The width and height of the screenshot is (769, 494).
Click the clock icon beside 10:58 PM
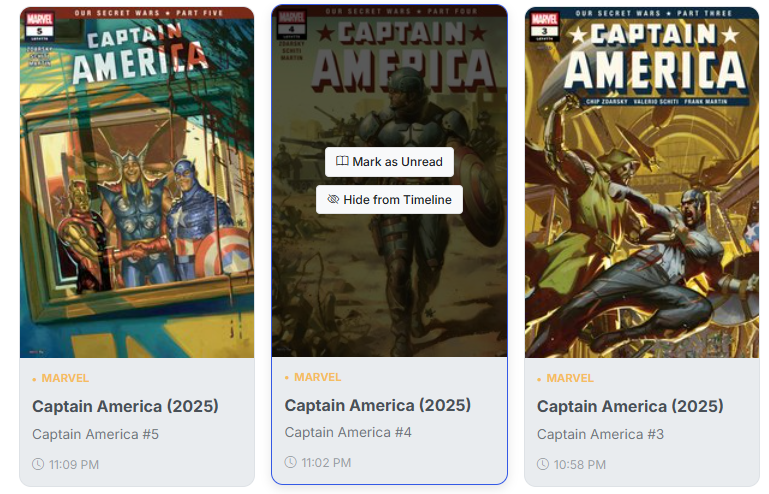click(543, 465)
